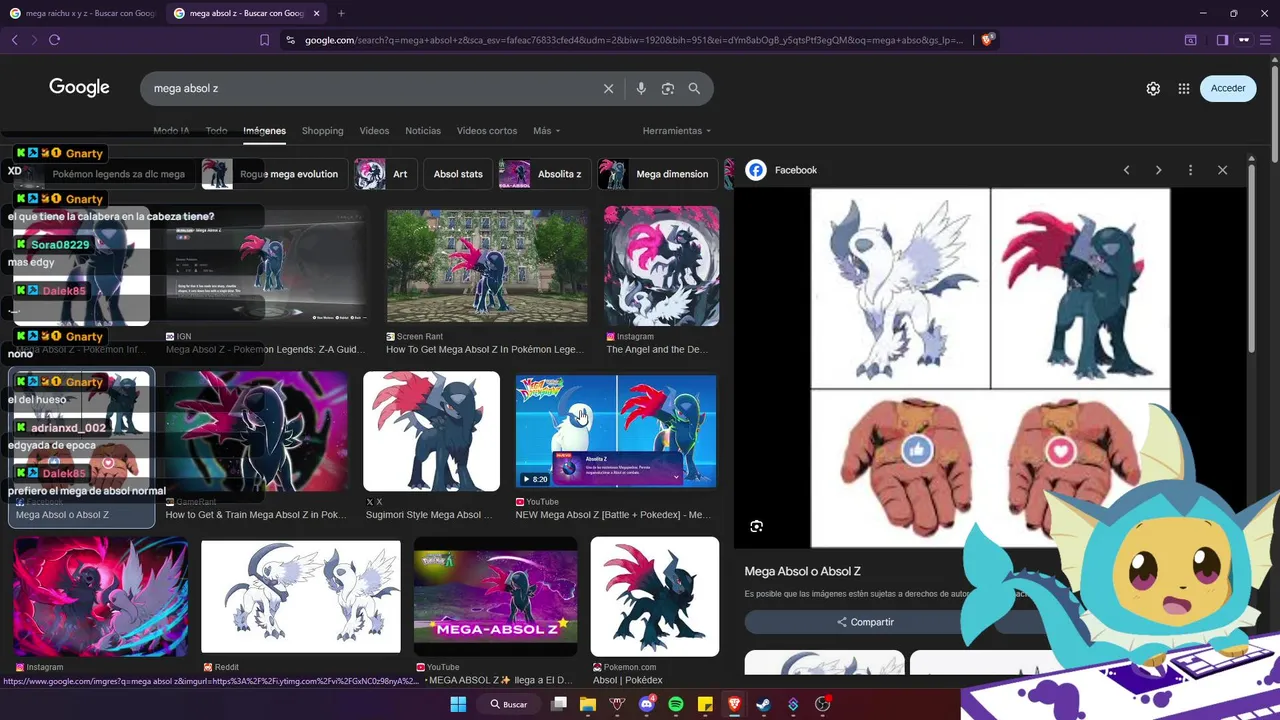Open the tab search icon in toolbar
Viewport: 1280px width, 720px height.
1191,40
